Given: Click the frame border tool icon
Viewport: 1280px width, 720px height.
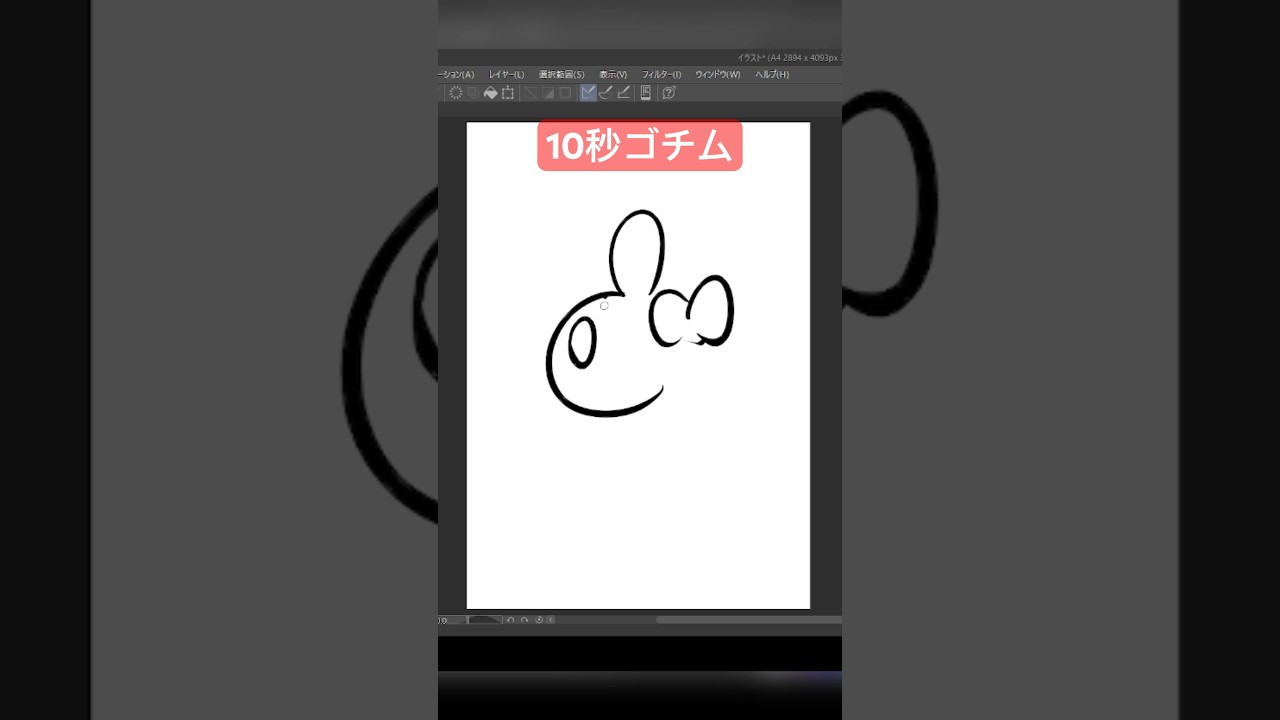Looking at the screenshot, I should 508,92.
